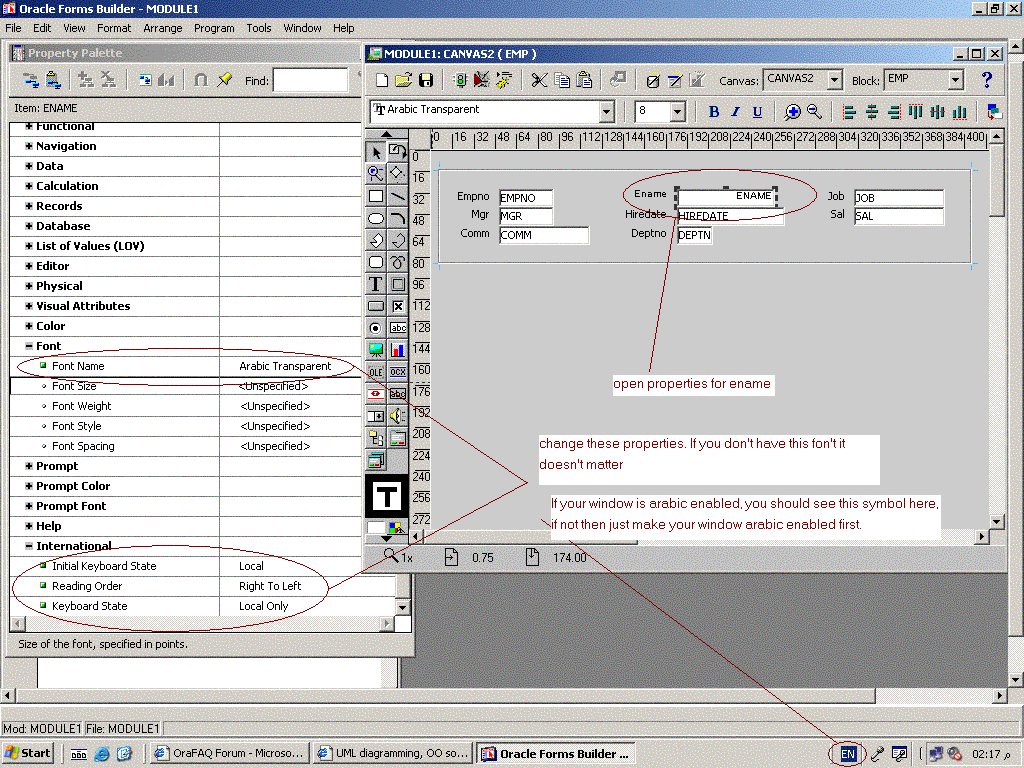Open the Canvas CANVAS2 dropdown
The width and height of the screenshot is (1024, 768).
(x=834, y=80)
